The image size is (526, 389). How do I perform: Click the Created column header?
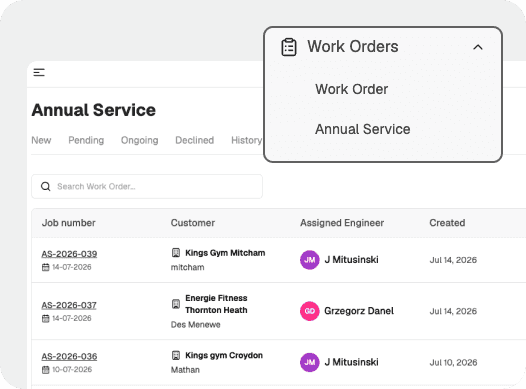447,223
